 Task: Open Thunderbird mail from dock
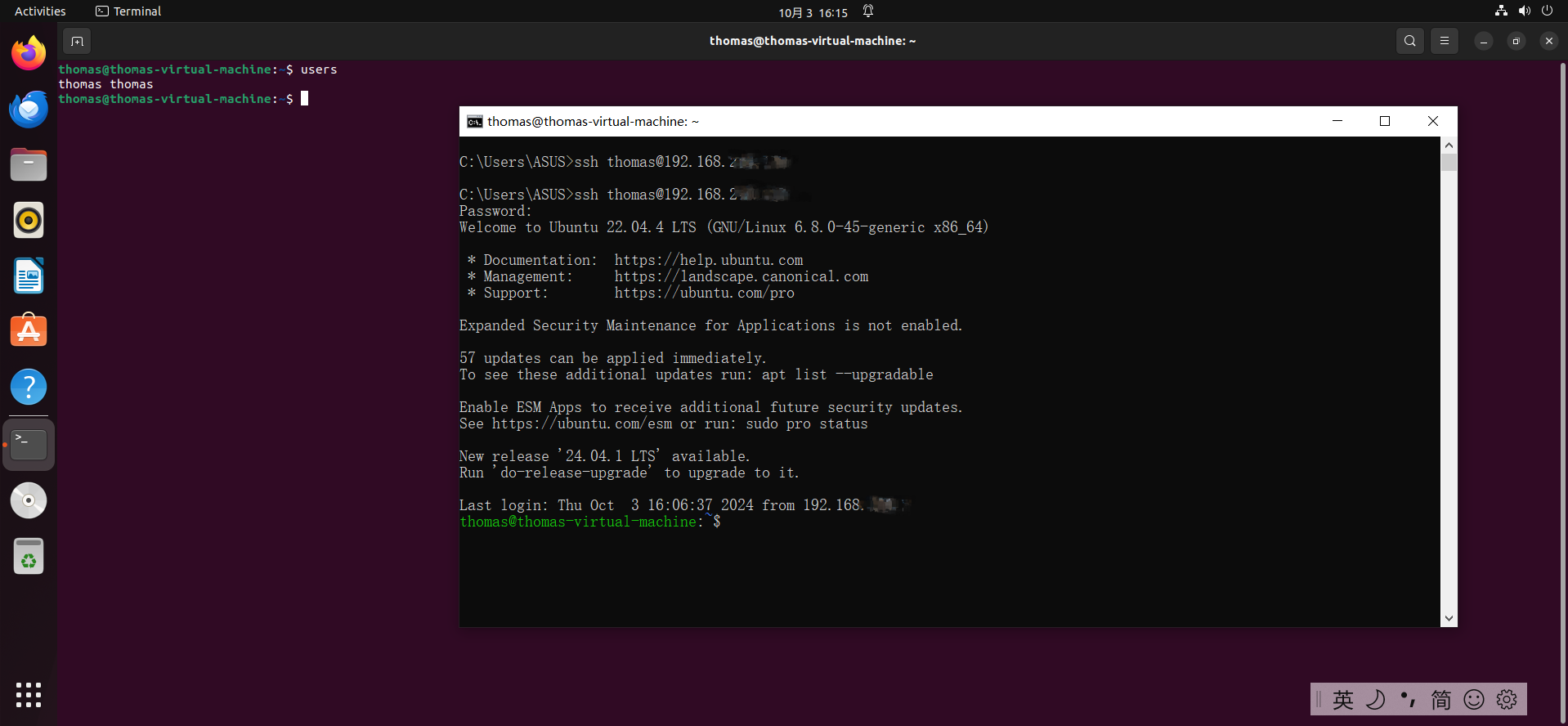(29, 110)
